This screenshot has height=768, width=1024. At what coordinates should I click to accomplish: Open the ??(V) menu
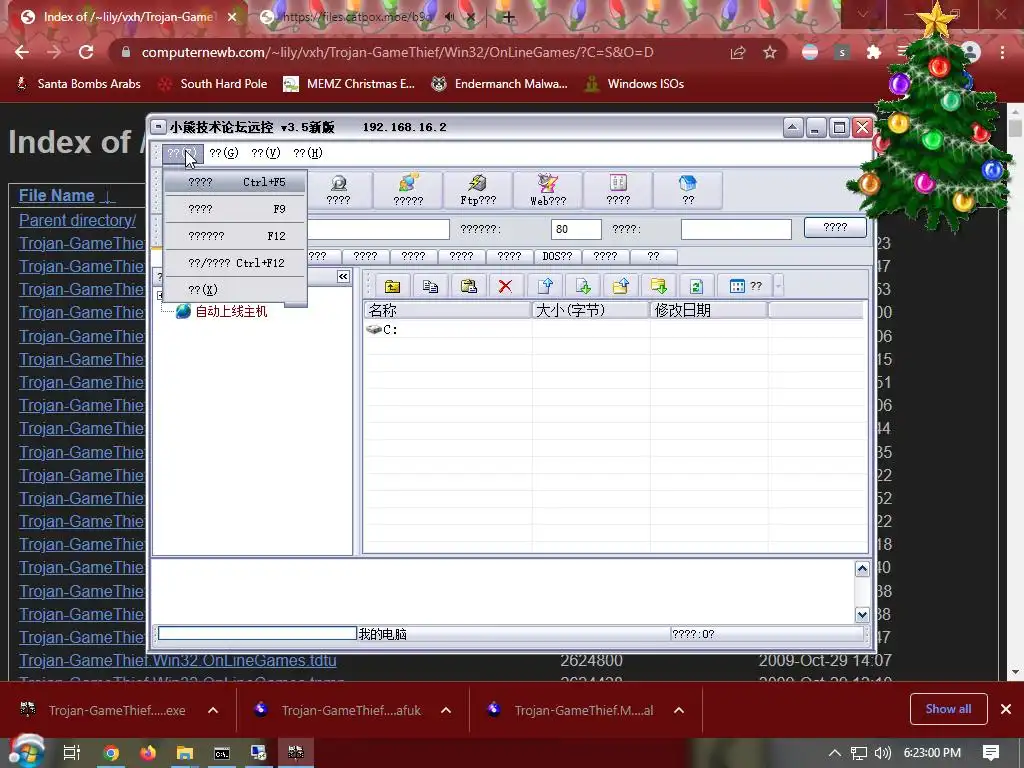[x=266, y=153]
